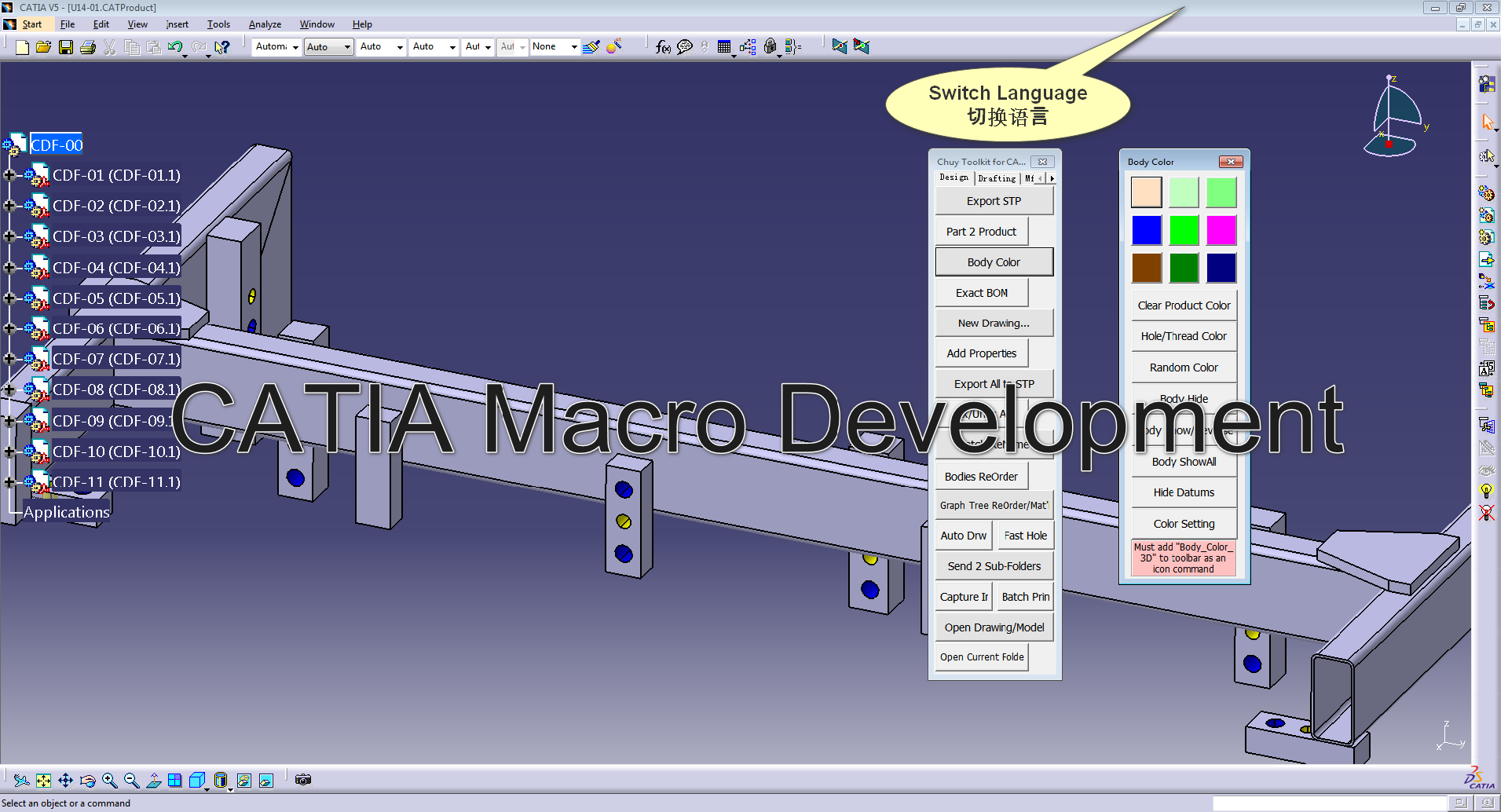Viewport: 1508px width, 812px height.
Task: Click the Undo arrow icon
Action: point(174,47)
